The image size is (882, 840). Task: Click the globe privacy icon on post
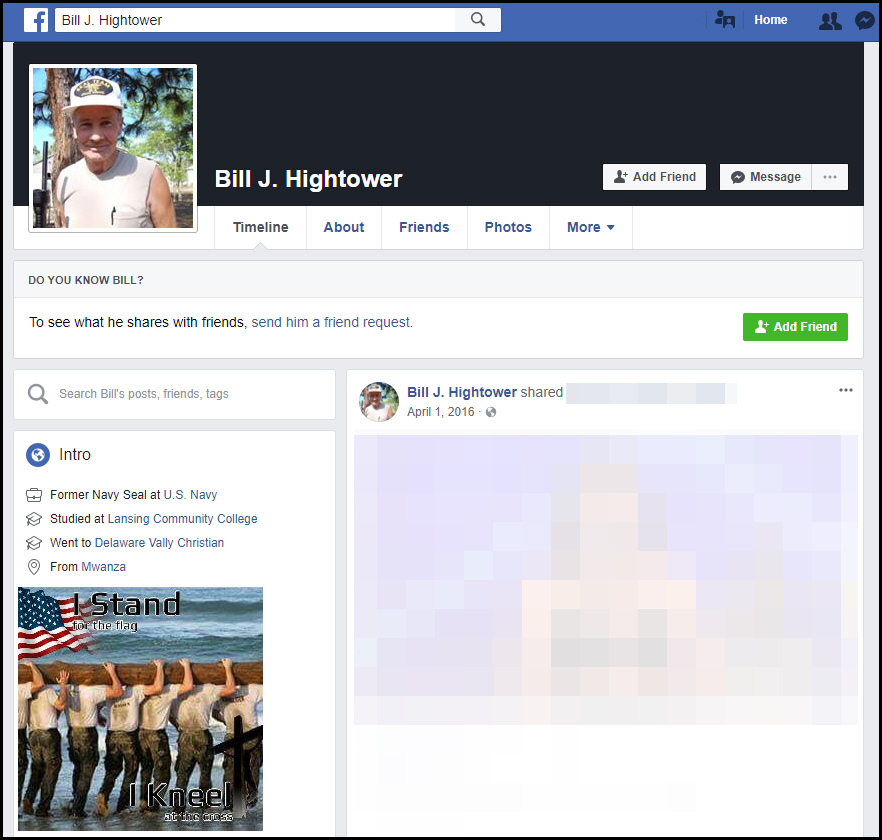[x=491, y=412]
